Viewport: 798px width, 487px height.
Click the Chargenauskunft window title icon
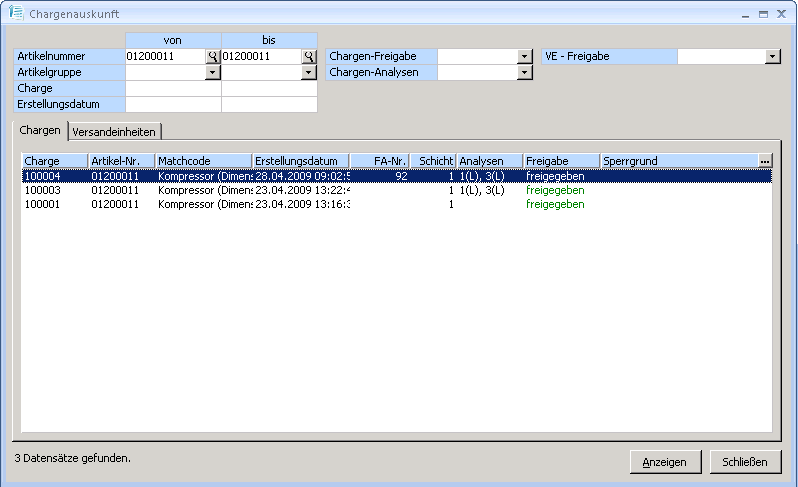pos(16,15)
